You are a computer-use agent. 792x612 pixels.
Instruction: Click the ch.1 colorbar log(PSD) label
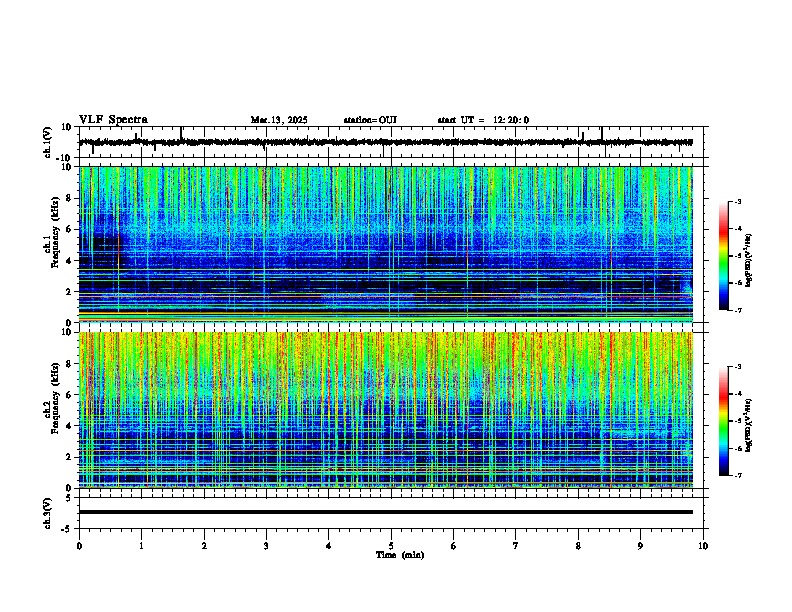[749, 260]
